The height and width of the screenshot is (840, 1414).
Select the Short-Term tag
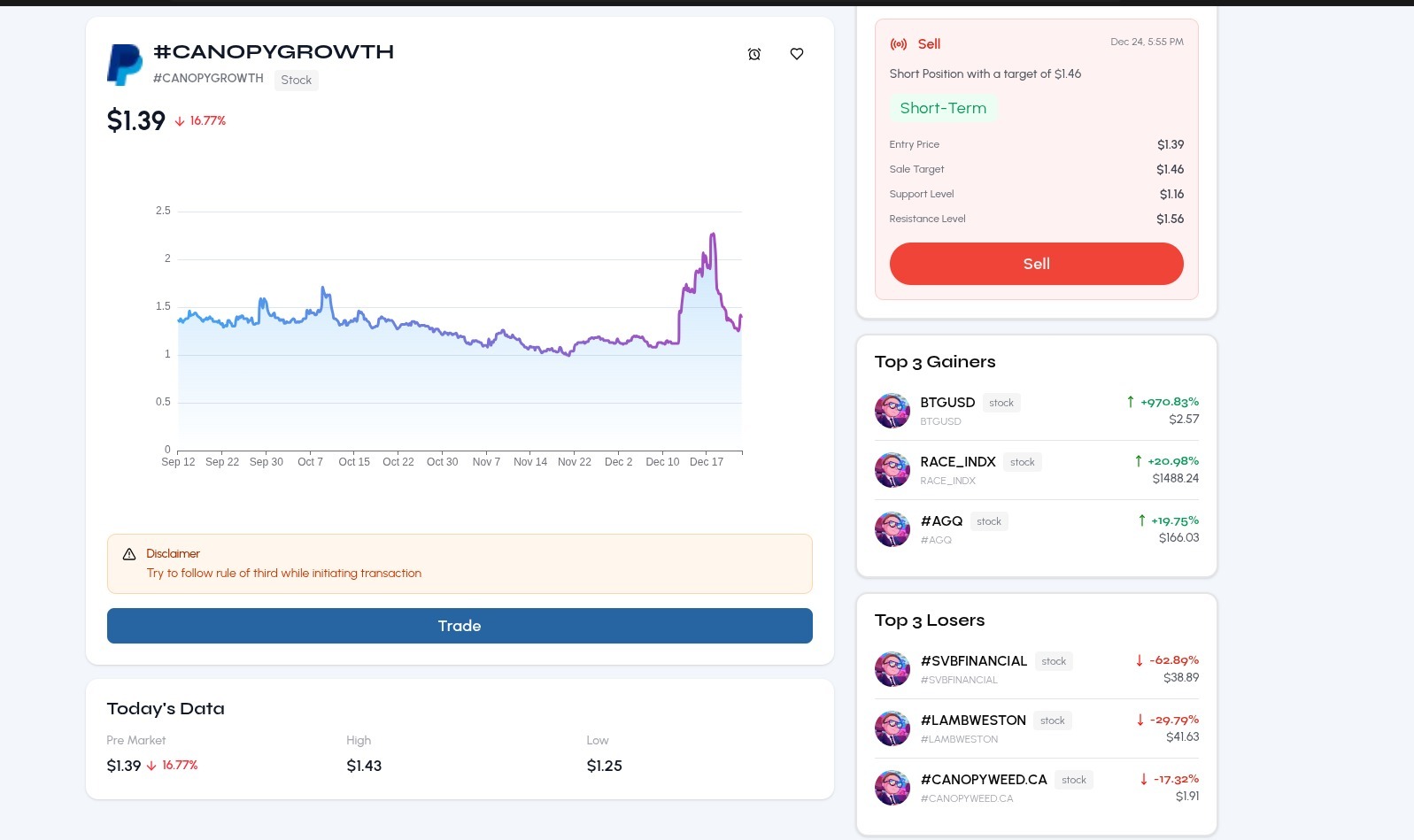click(943, 108)
